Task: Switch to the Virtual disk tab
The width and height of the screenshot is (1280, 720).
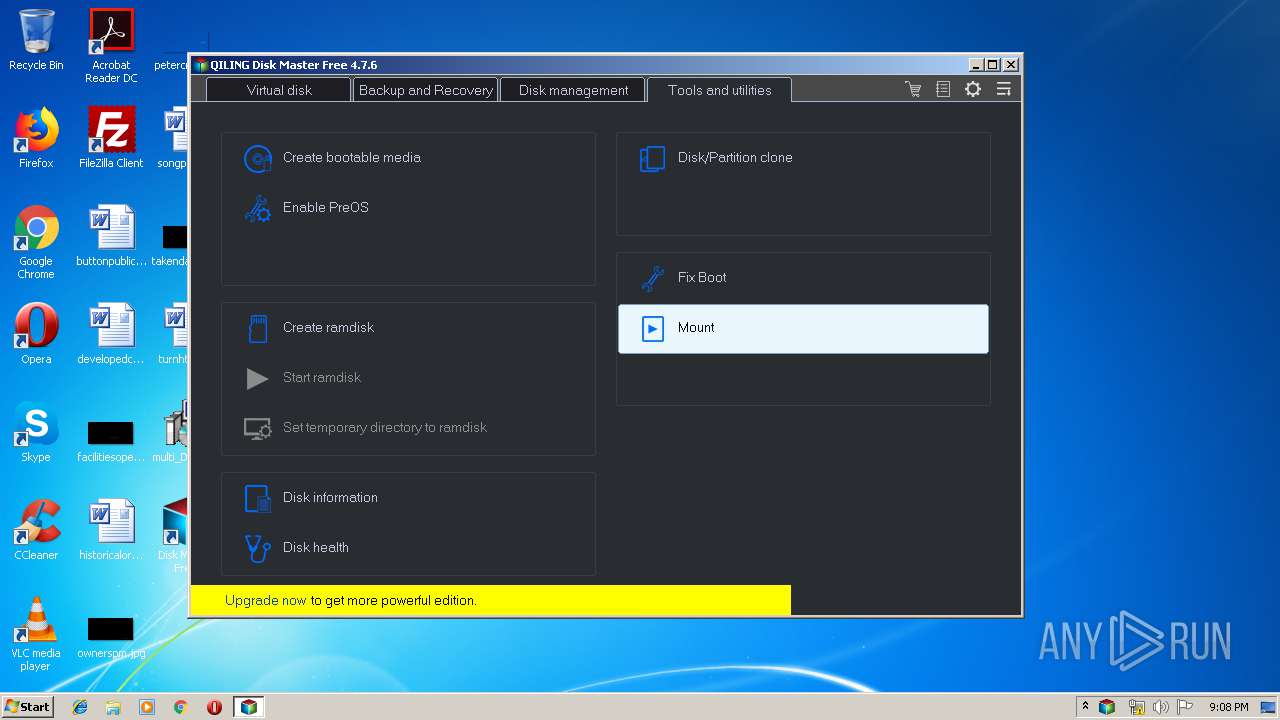Action: pyautogui.click(x=279, y=90)
